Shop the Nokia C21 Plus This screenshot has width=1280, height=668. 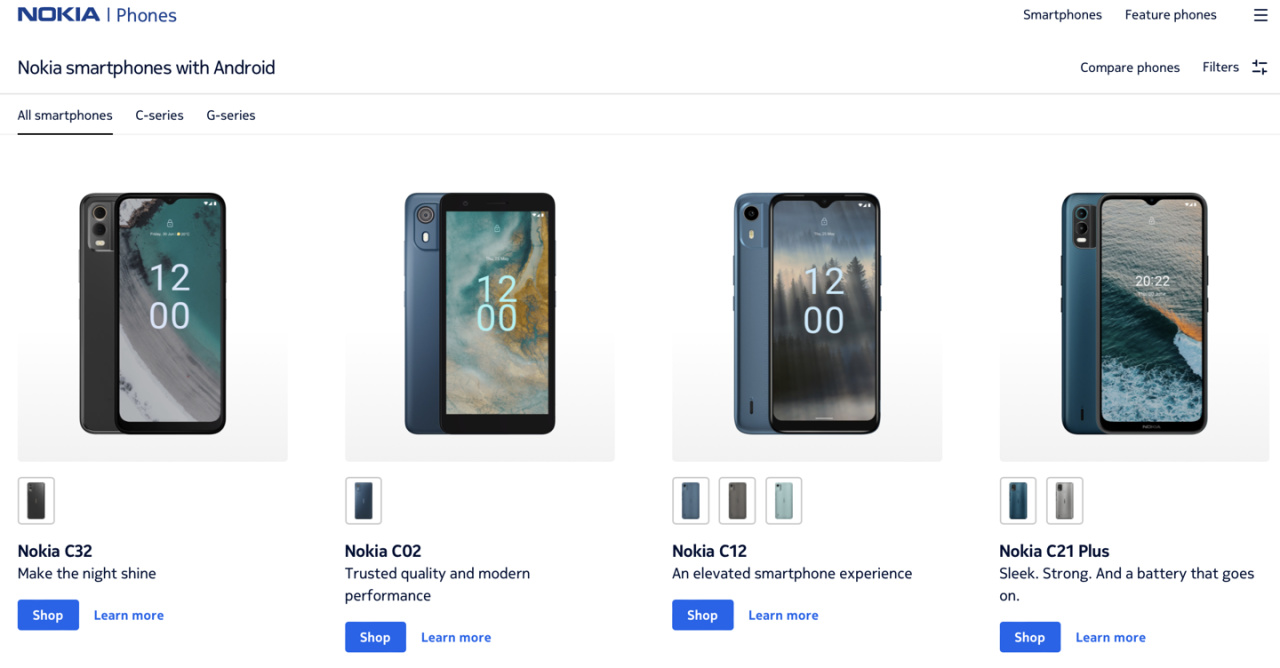1030,637
